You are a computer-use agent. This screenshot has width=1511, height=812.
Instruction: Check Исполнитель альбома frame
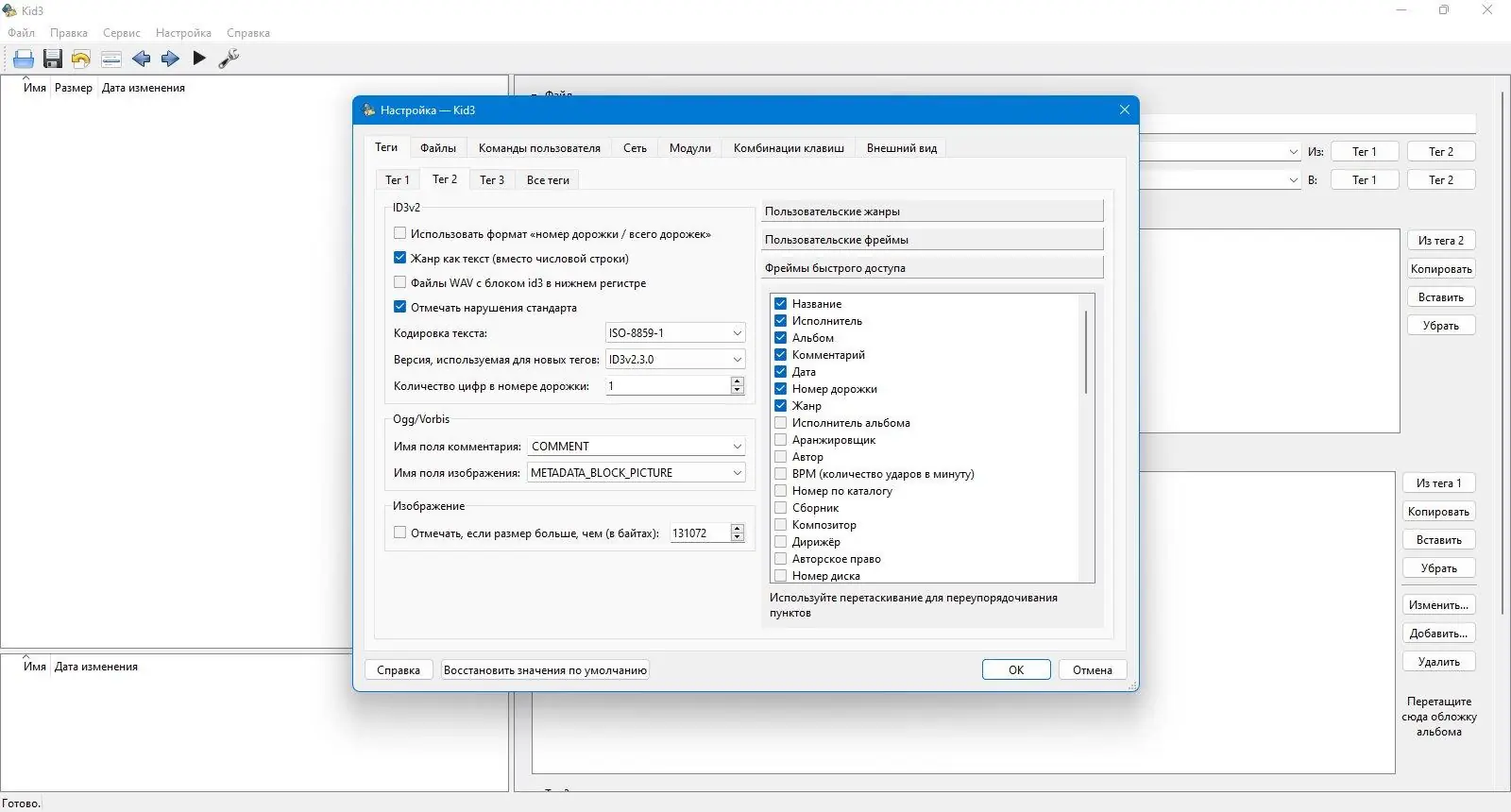[781, 423]
